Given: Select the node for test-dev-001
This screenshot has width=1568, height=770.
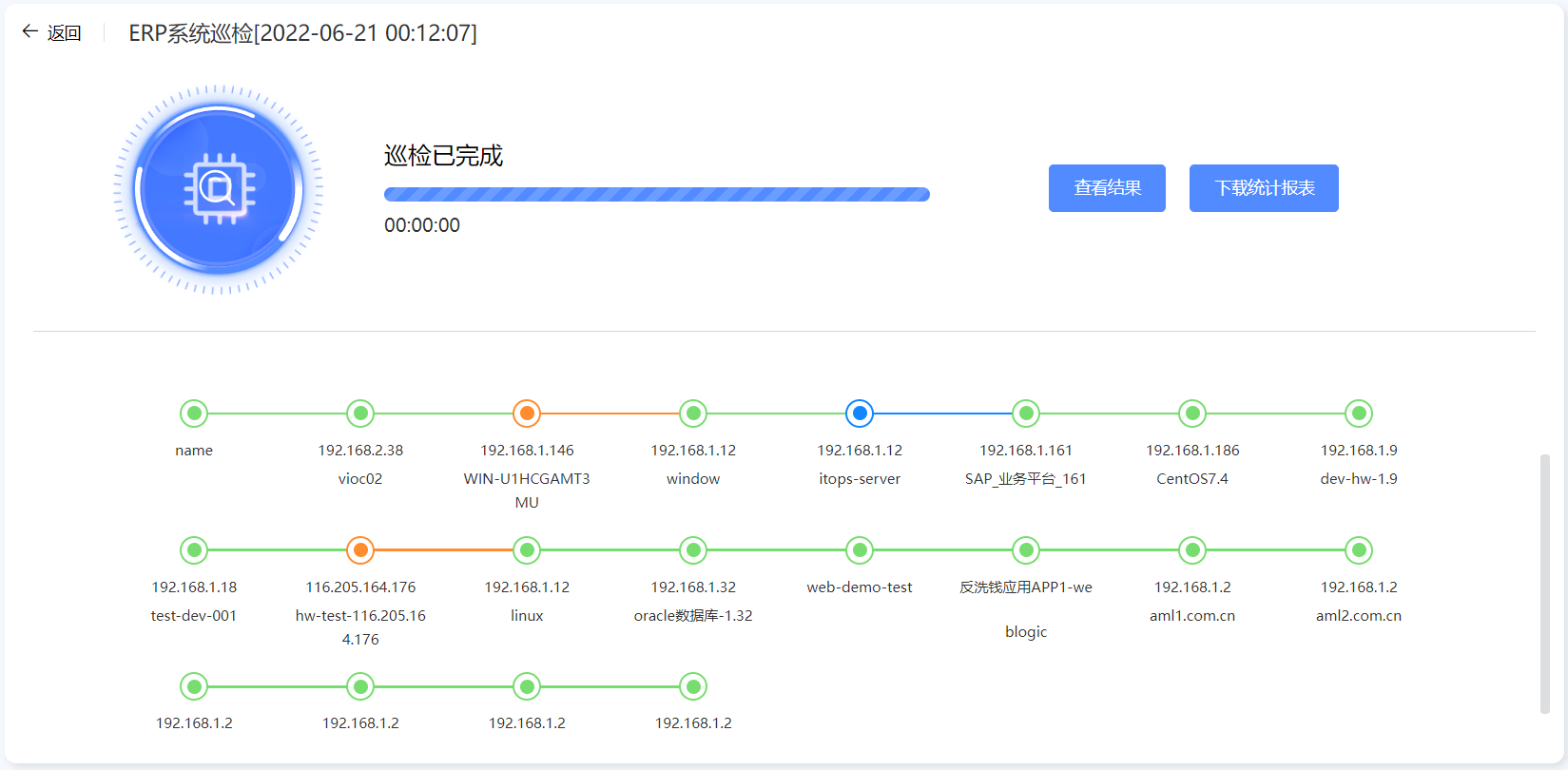Looking at the screenshot, I should point(194,550).
